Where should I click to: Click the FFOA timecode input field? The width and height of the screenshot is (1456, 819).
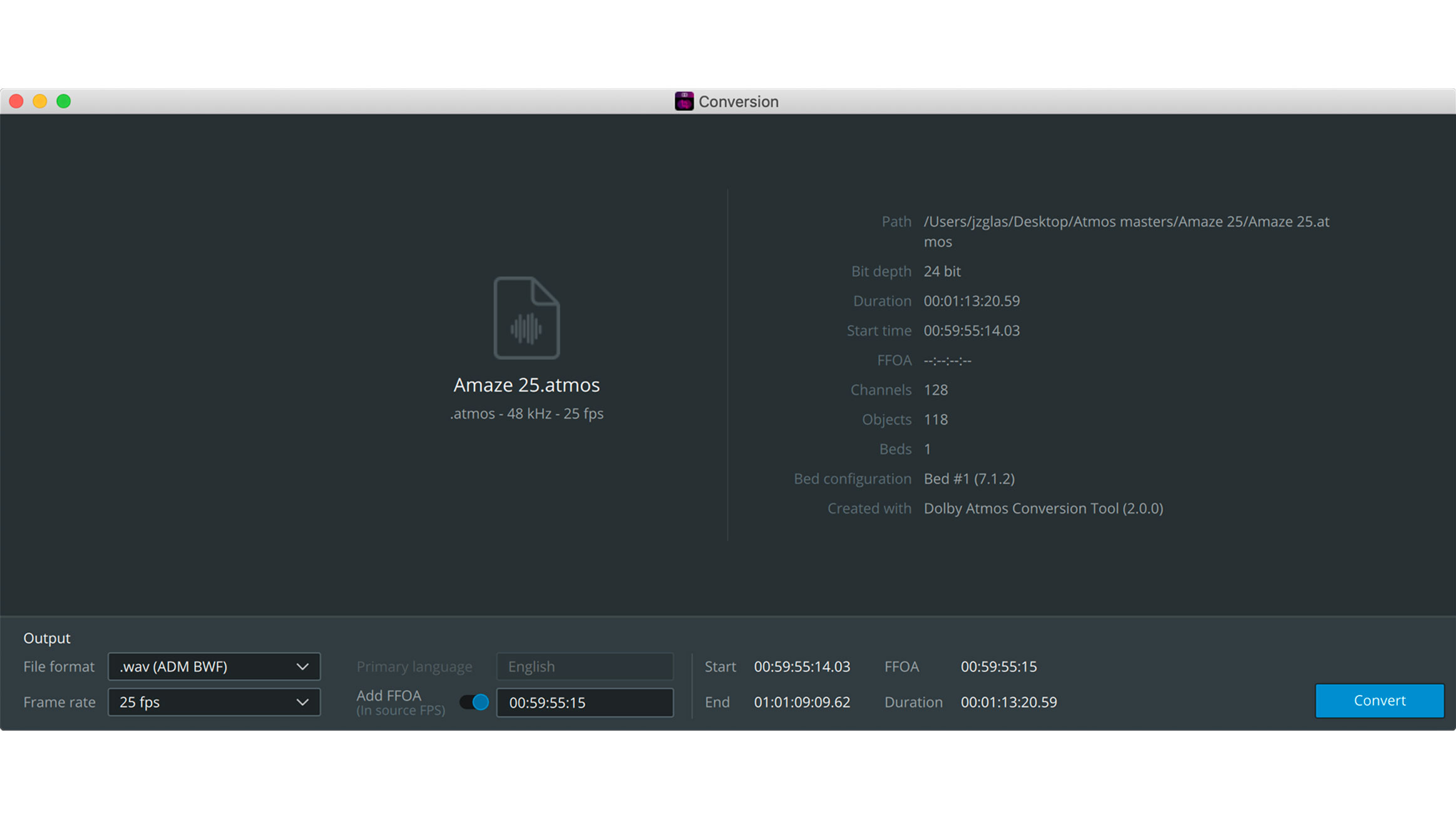coord(584,702)
